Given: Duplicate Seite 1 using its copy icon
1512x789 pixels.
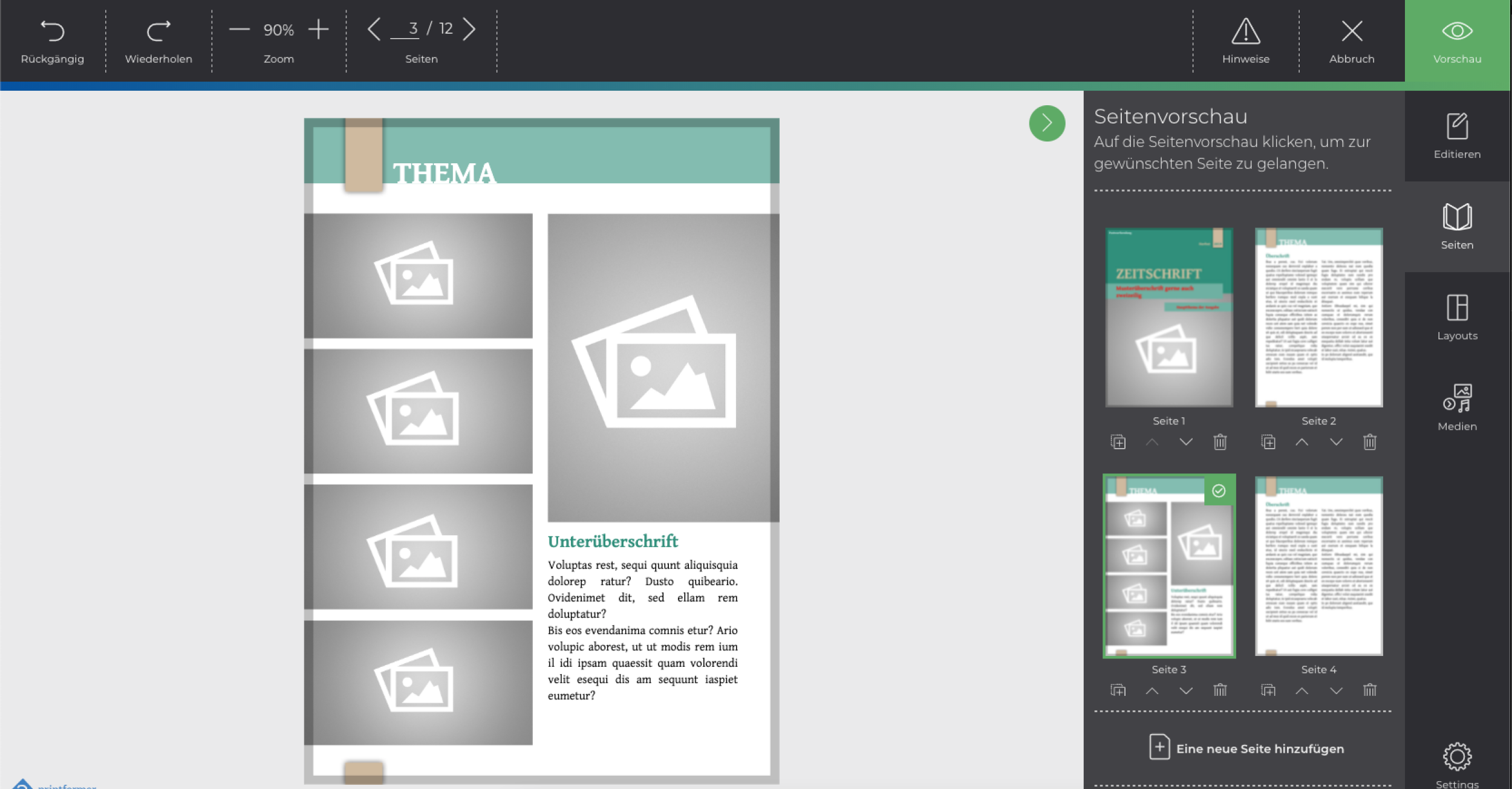Looking at the screenshot, I should point(1119,442).
